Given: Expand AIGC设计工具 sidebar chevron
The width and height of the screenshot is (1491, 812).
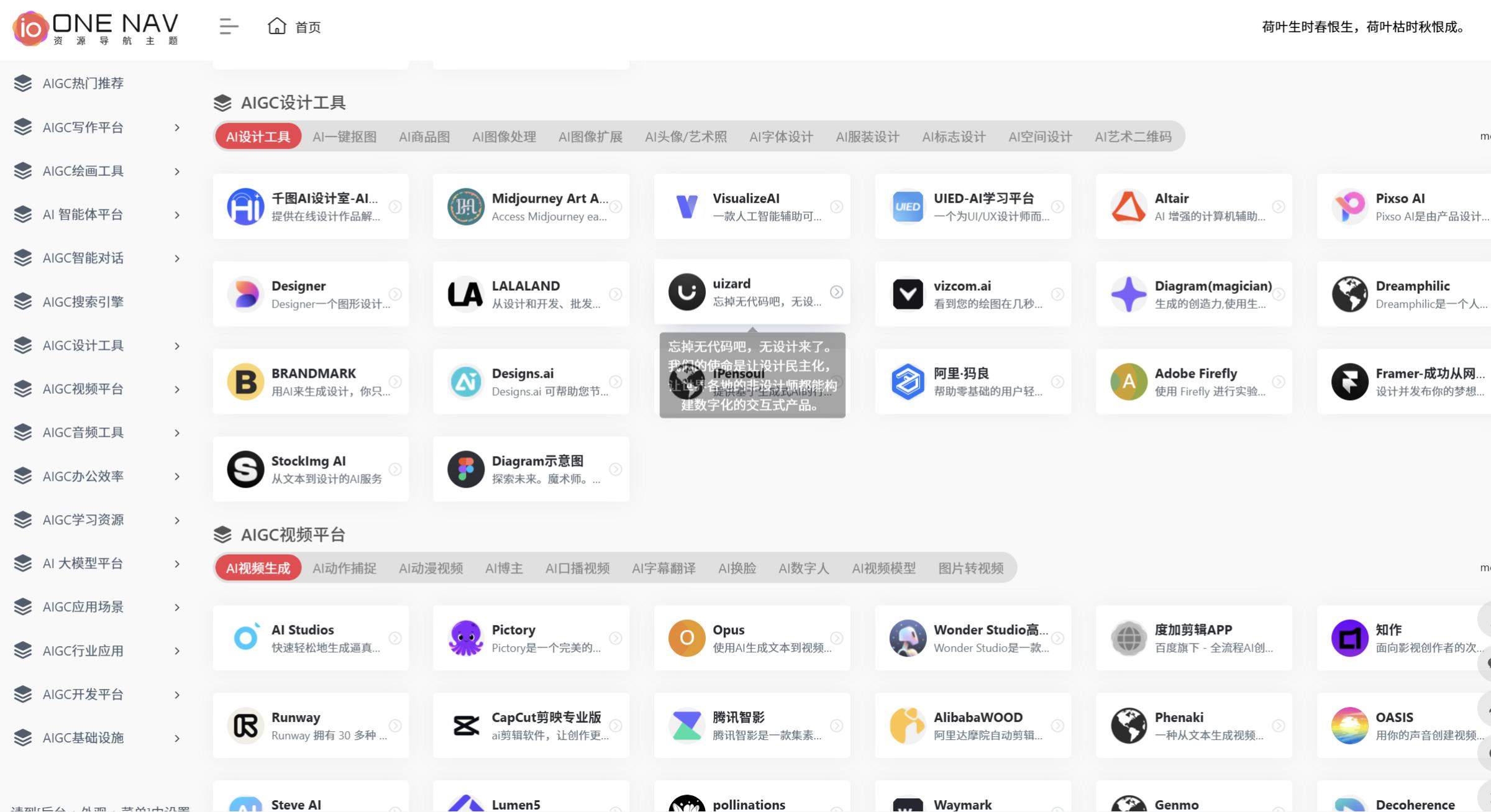Looking at the screenshot, I should pos(177,345).
